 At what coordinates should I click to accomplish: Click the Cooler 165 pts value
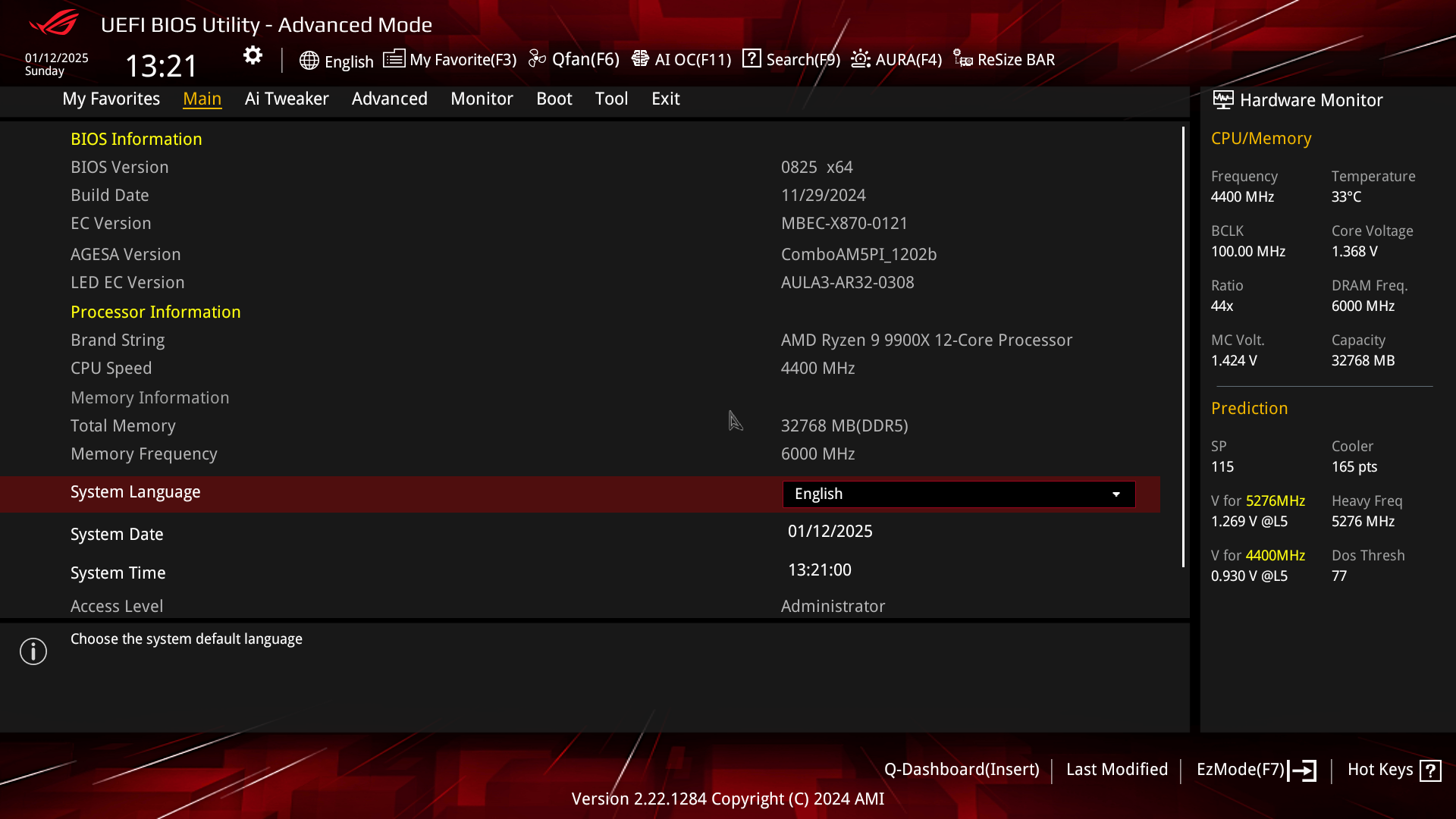pos(1354,466)
